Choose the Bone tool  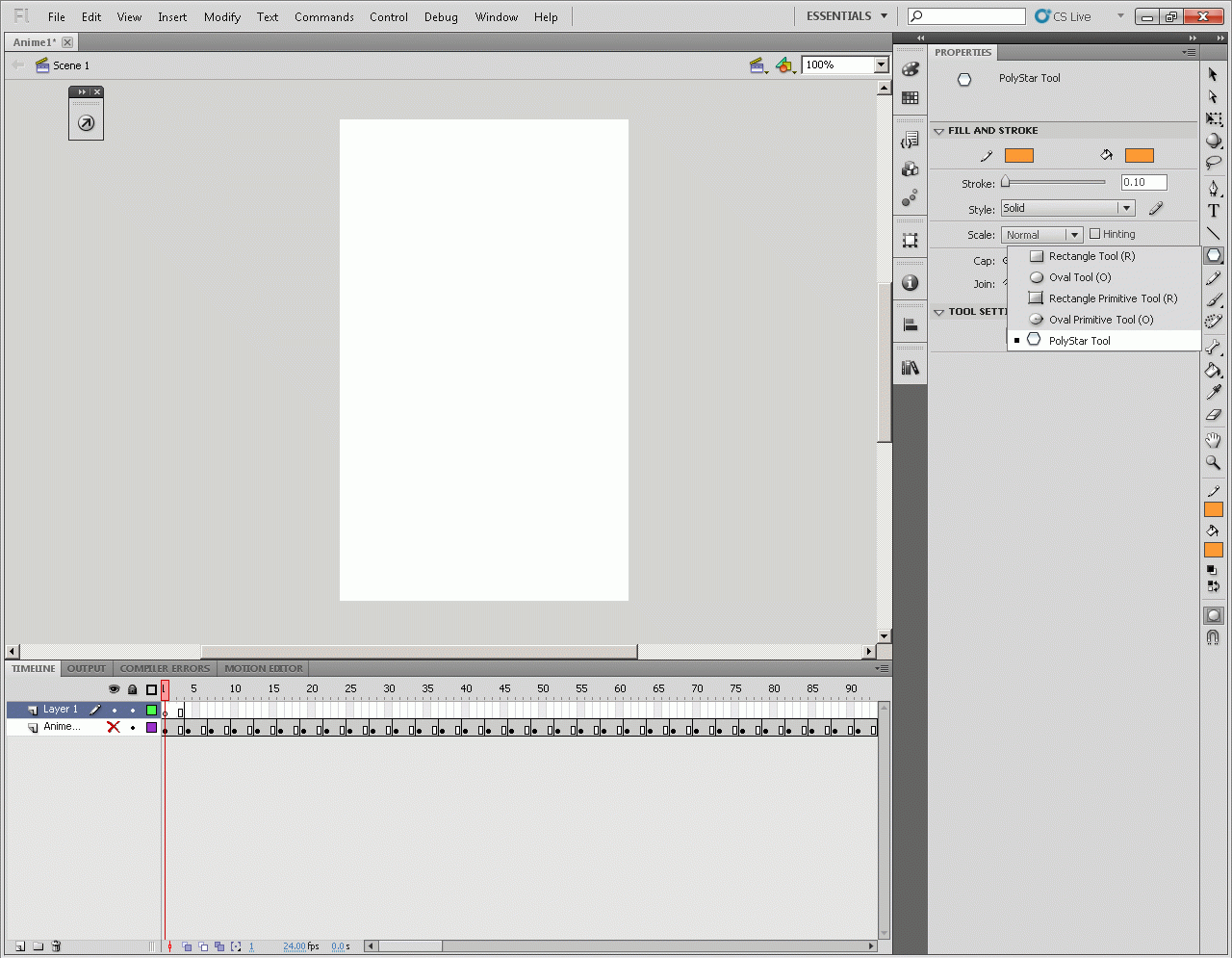[x=1214, y=348]
